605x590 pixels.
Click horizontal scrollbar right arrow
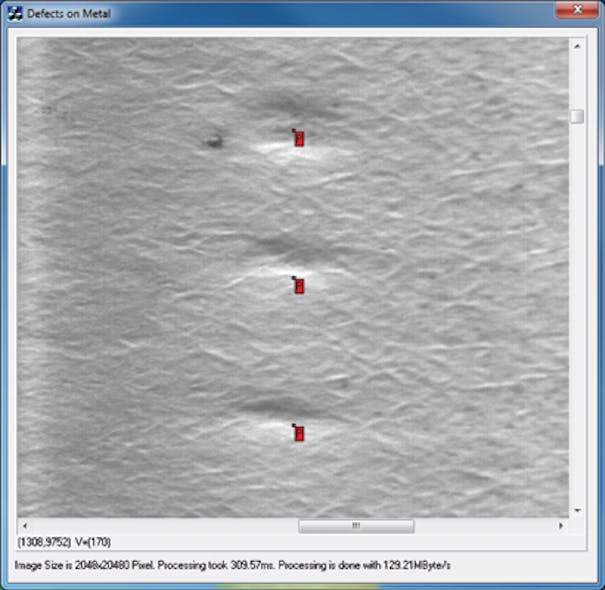pyautogui.click(x=562, y=526)
